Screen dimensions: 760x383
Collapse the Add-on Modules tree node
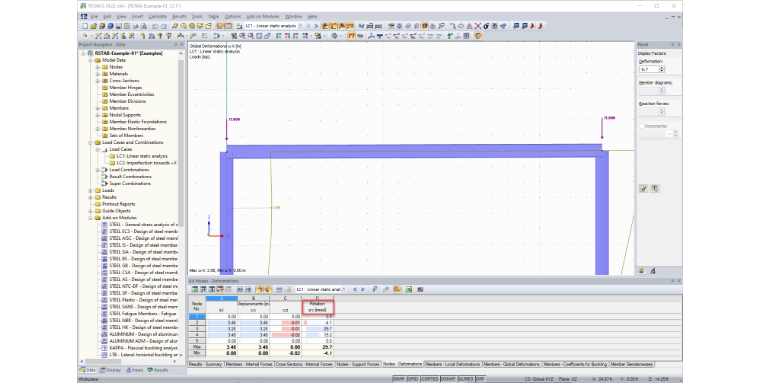91,218
